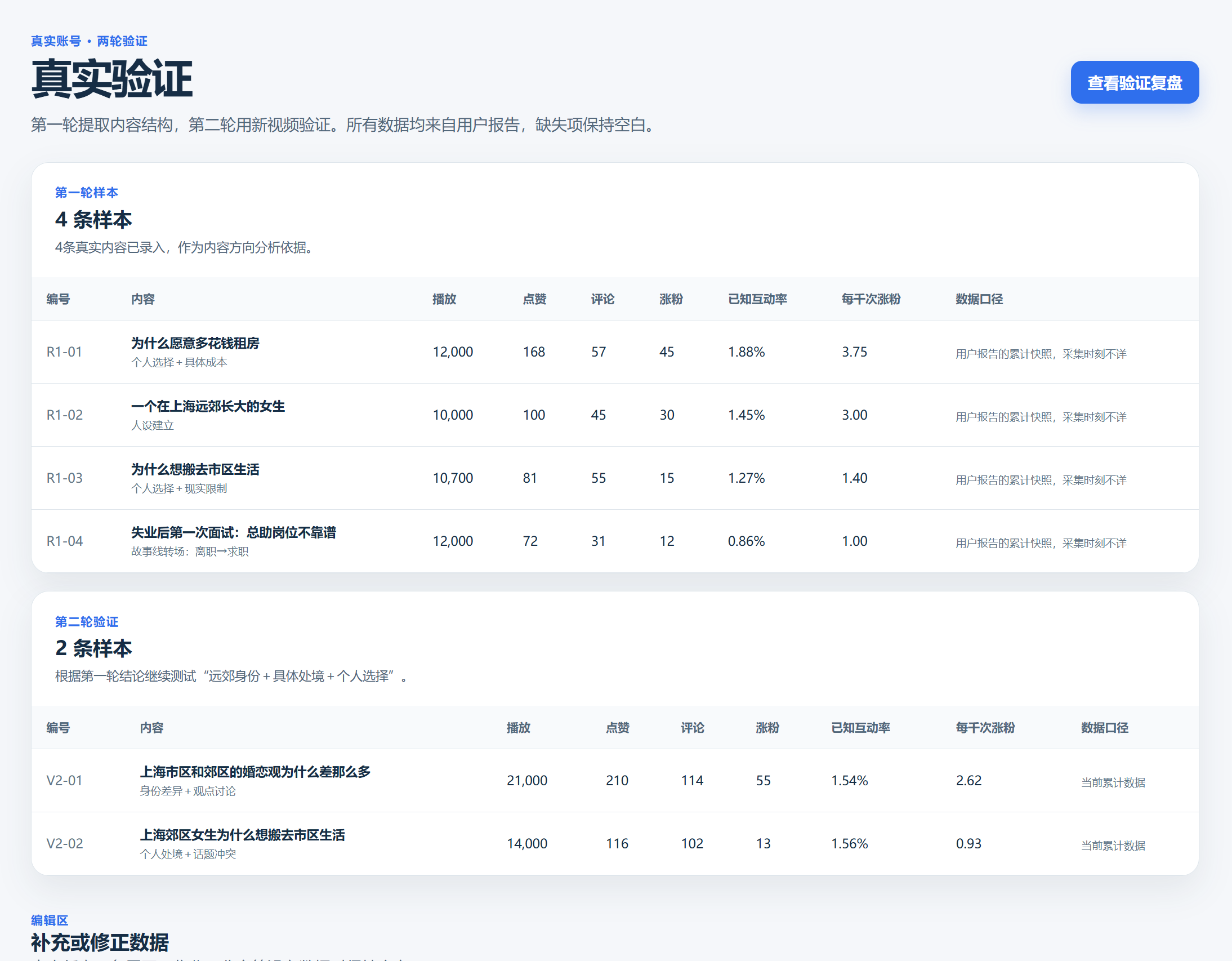The width and height of the screenshot is (1232, 961).
Task: Click the V2-01 row number
Action: (64, 781)
